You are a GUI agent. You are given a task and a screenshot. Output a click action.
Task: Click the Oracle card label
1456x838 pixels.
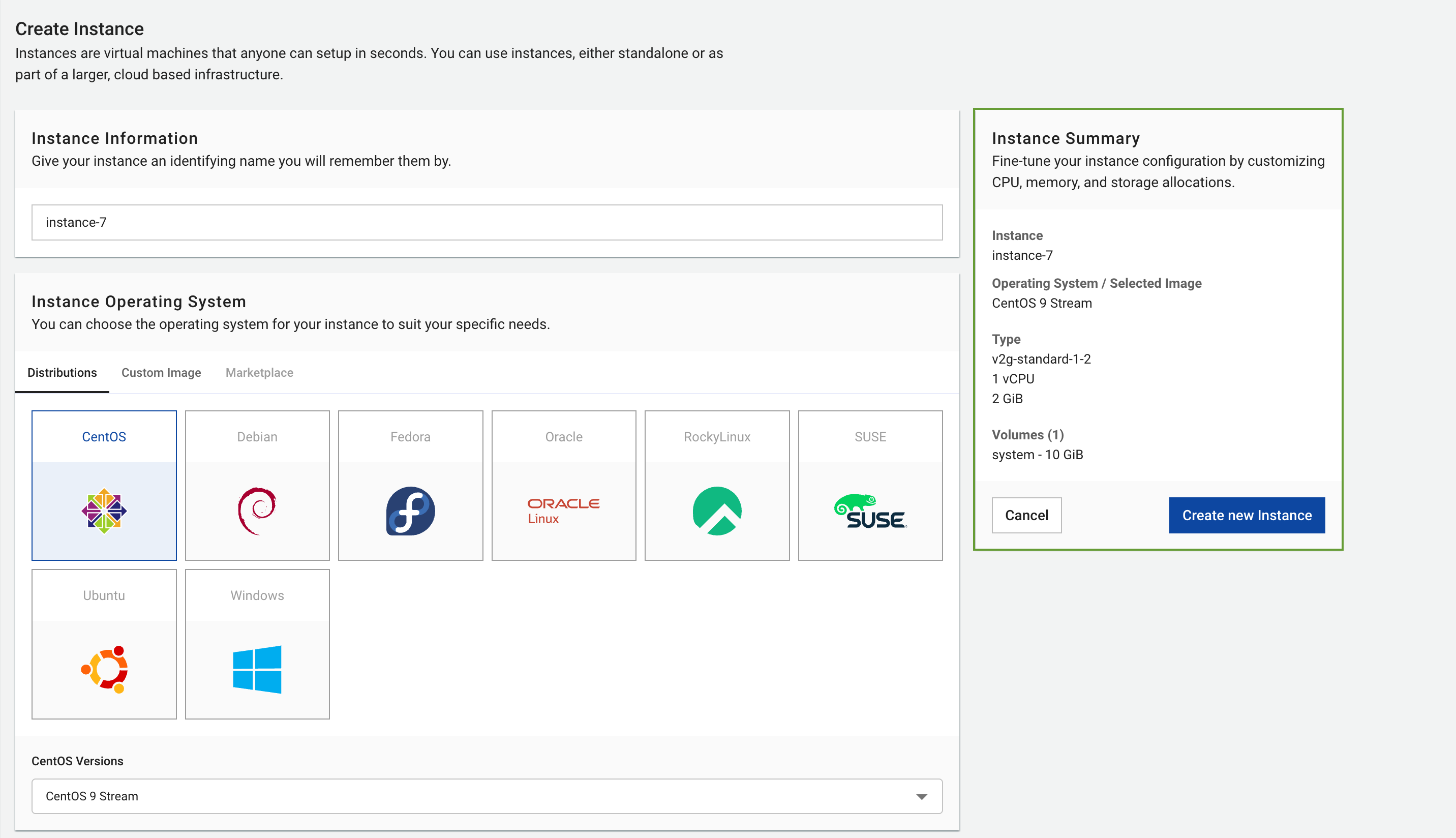(x=564, y=437)
